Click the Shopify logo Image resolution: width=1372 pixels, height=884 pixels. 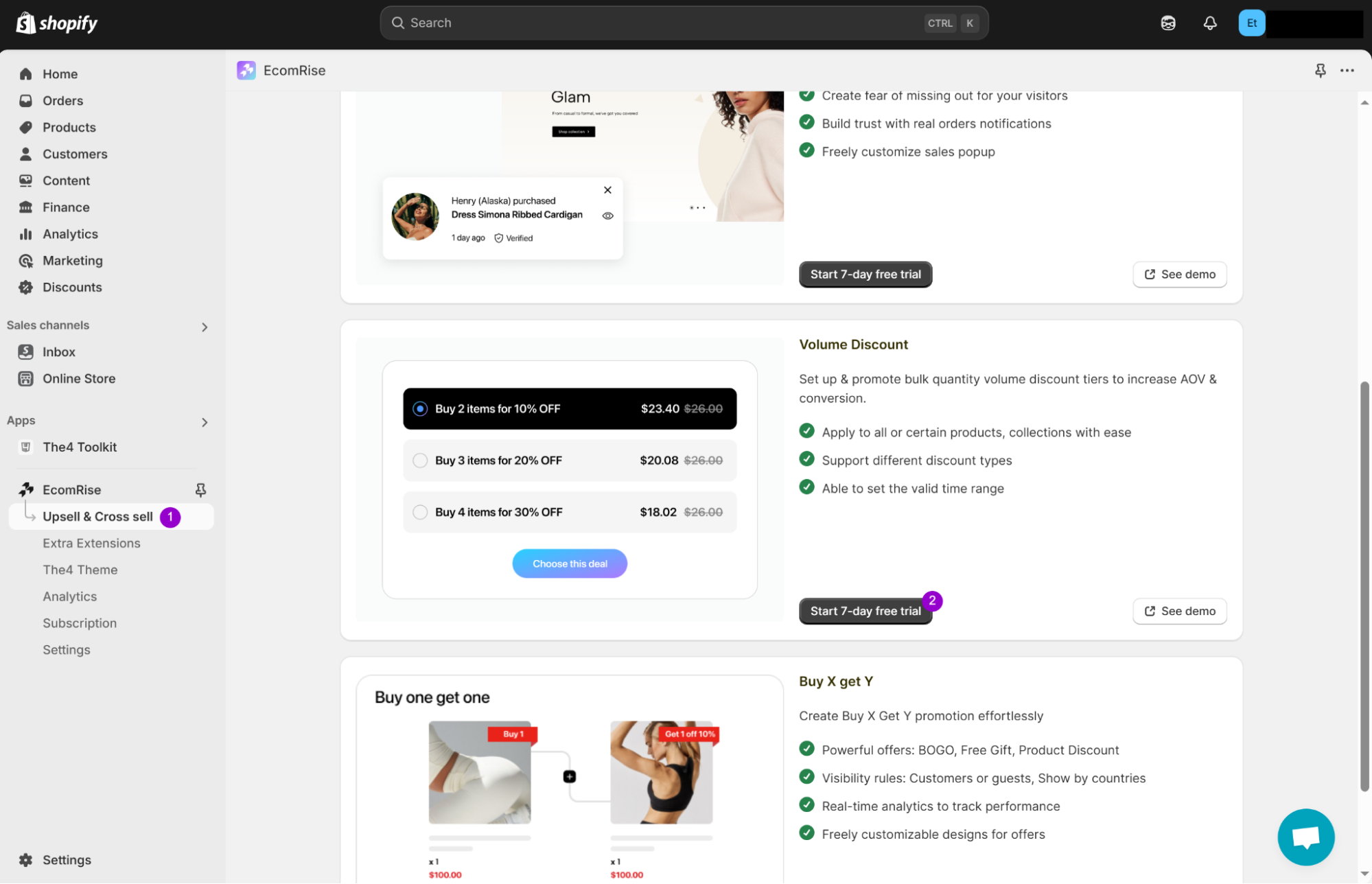[x=56, y=23]
